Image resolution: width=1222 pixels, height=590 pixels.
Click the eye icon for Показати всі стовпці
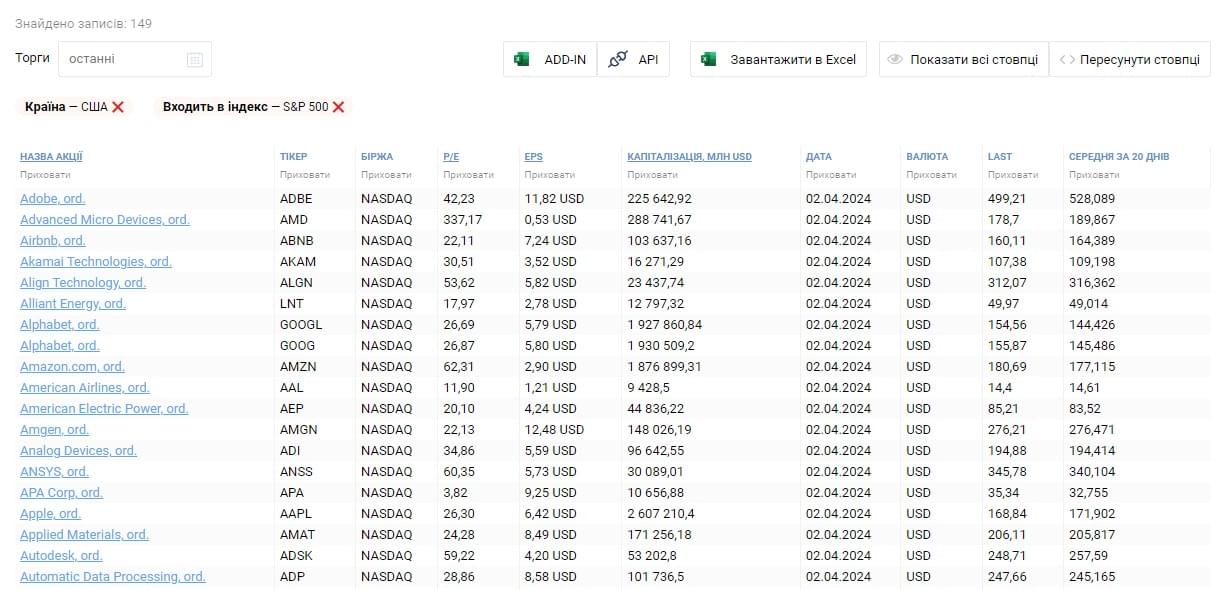click(x=895, y=59)
